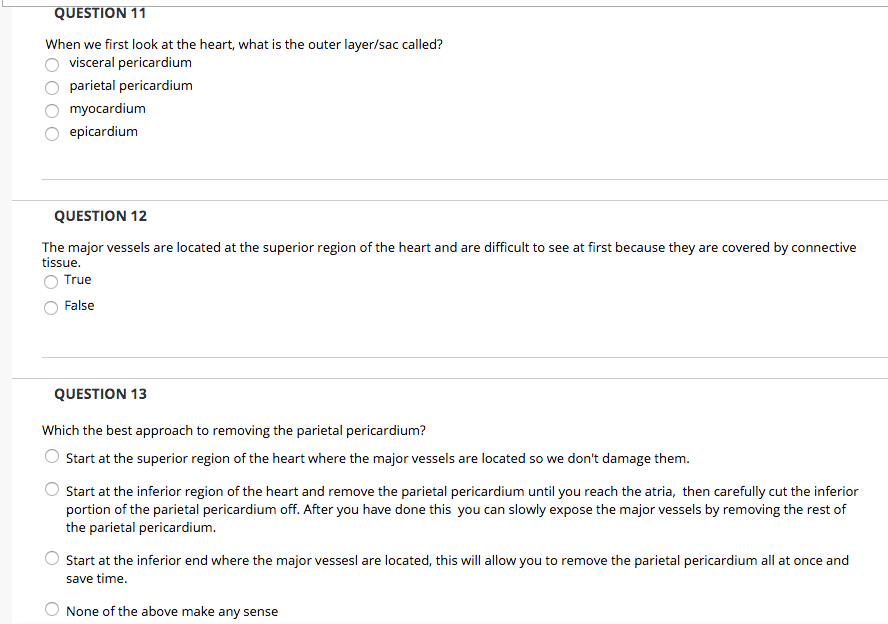Image resolution: width=888 pixels, height=624 pixels.
Task: Click the "visceral pericardium" label text
Action: pos(130,62)
